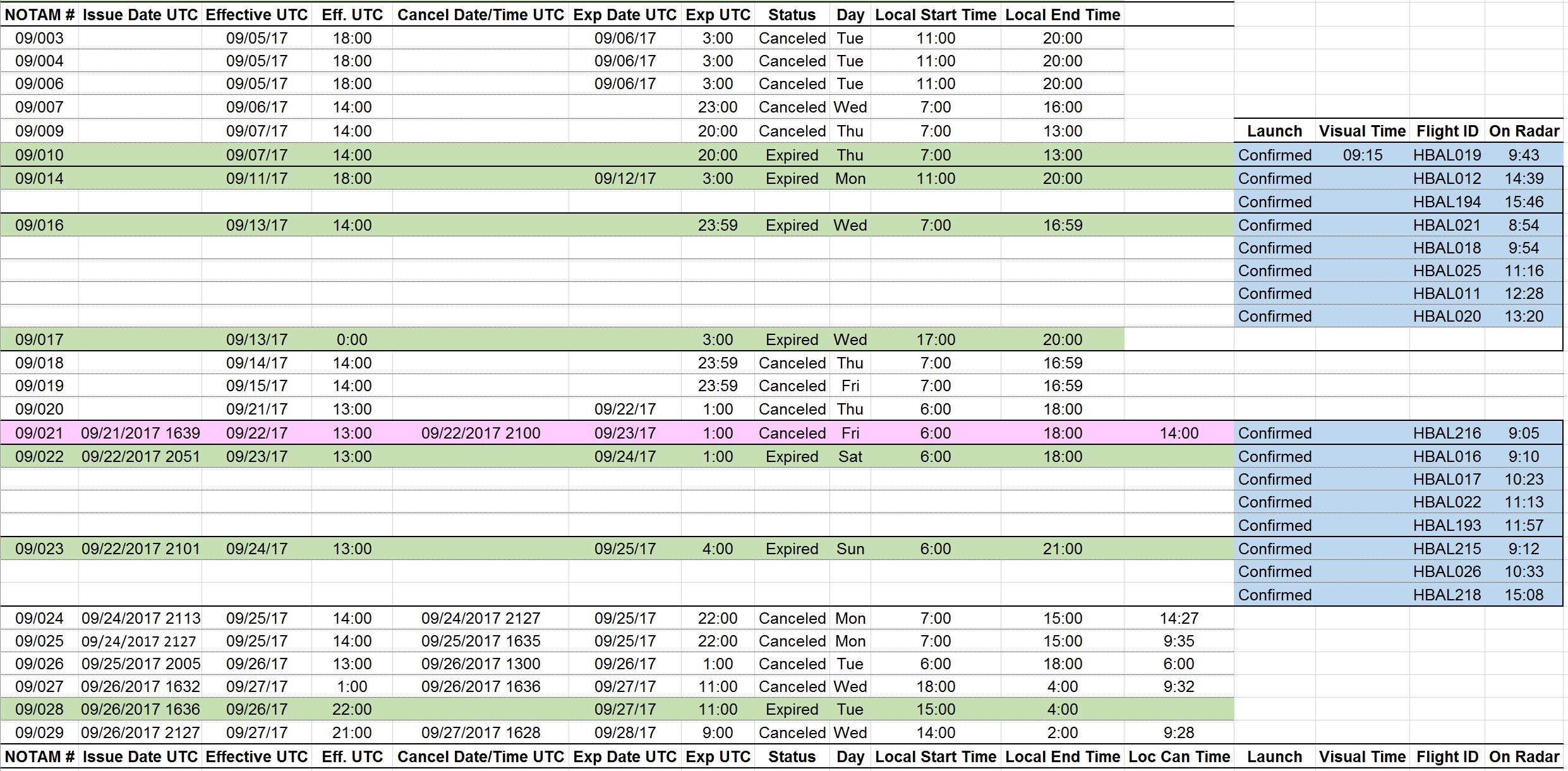
Task: Click the Launch header above Confirmed entries
Action: 1274,131
